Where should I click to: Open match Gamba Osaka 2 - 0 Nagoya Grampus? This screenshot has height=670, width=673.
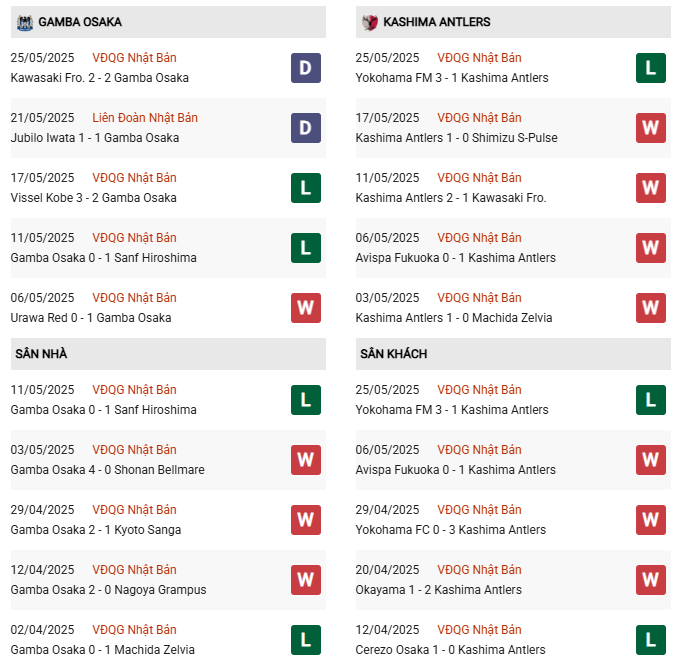109,590
